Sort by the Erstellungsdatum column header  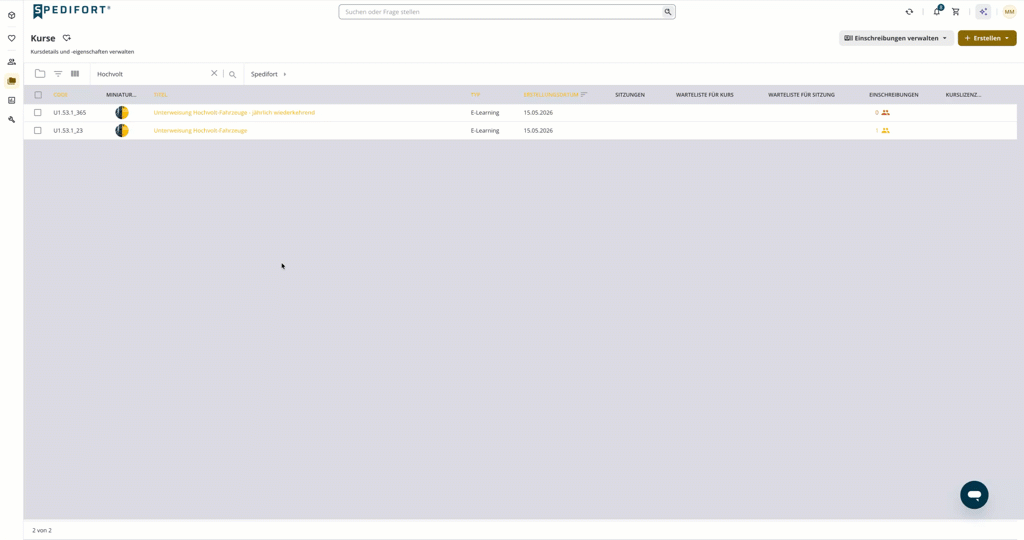551,95
